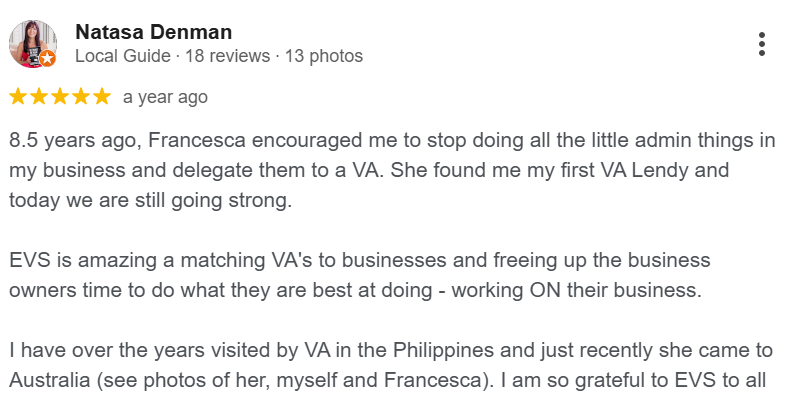Click the line 'today we are still going strong'
The image size is (793, 405).
pos(150,200)
